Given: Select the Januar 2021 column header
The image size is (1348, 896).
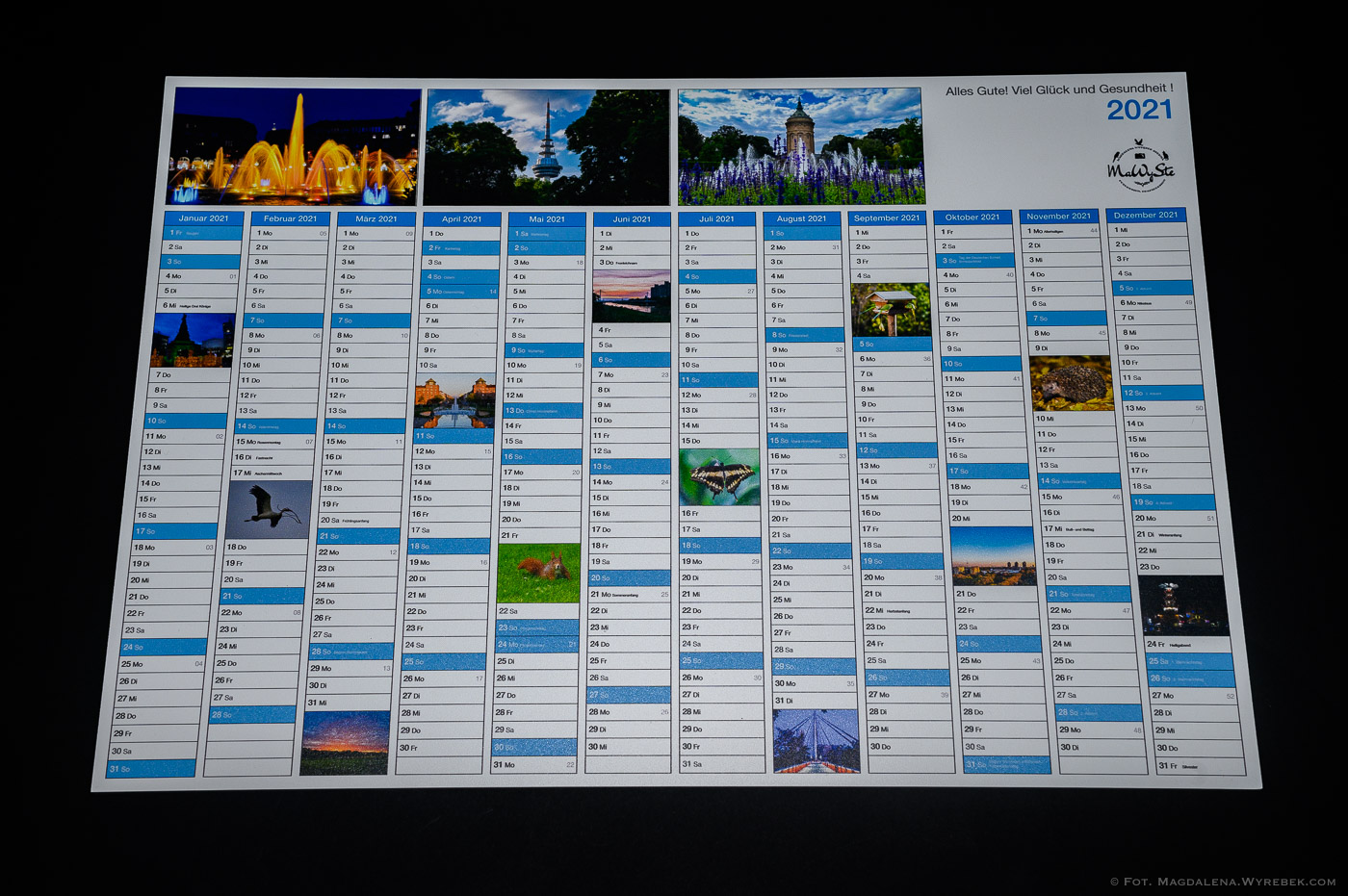Looking at the screenshot, I should coord(203,218).
